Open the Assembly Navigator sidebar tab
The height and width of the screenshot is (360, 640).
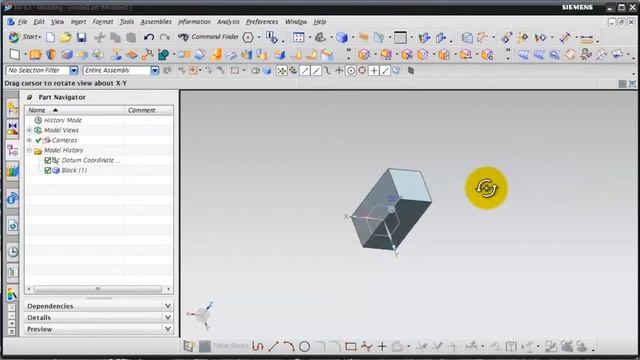tap(13, 108)
